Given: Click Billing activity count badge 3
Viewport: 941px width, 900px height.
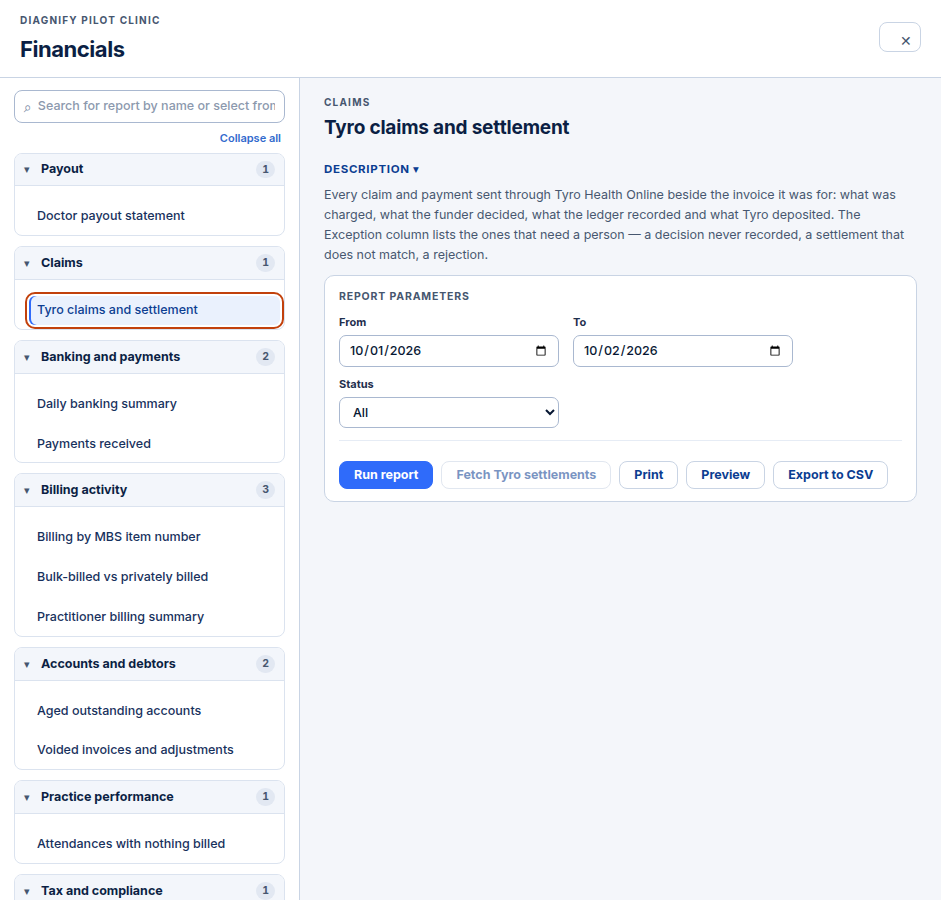Looking at the screenshot, I should pyautogui.click(x=265, y=490).
